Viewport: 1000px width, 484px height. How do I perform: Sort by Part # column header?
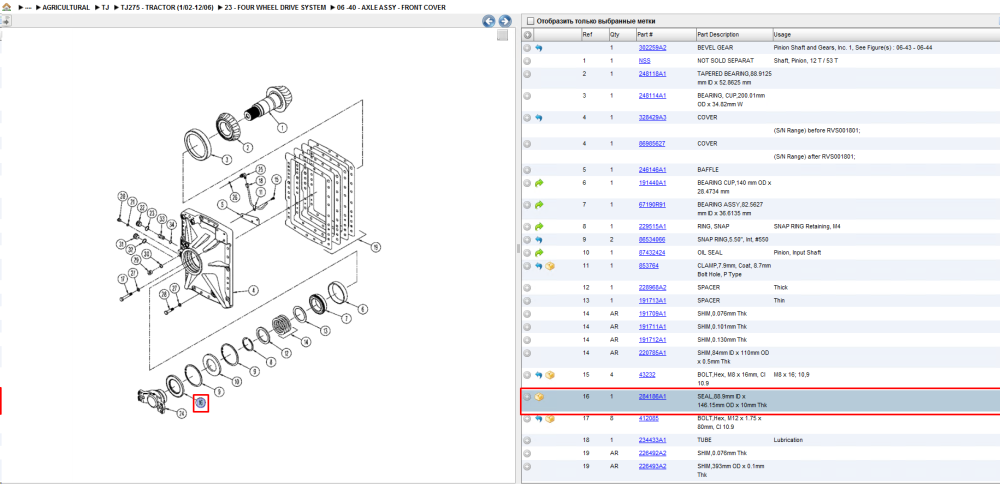(x=645, y=34)
